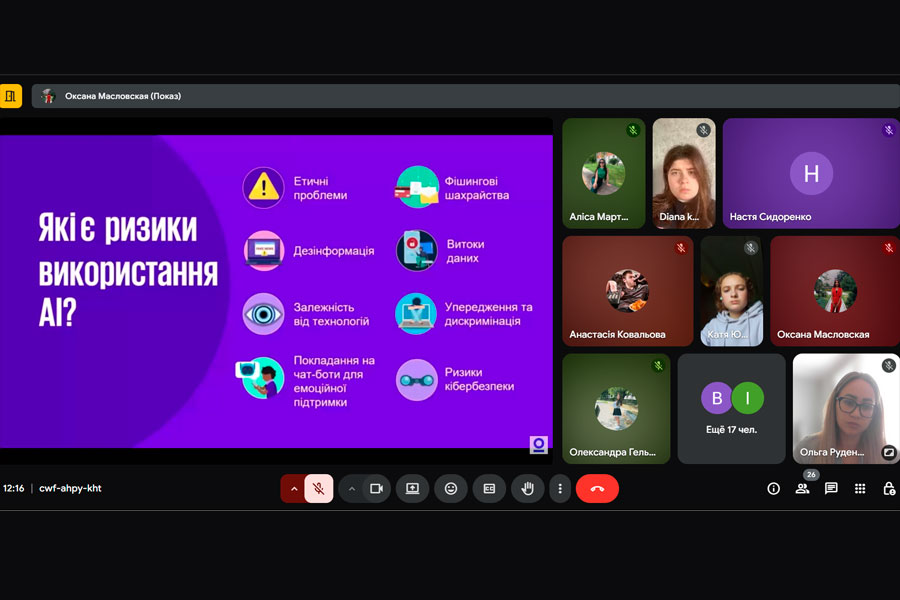This screenshot has width=900, height=600.
Task: Open the chat panel icon
Action: [831, 489]
